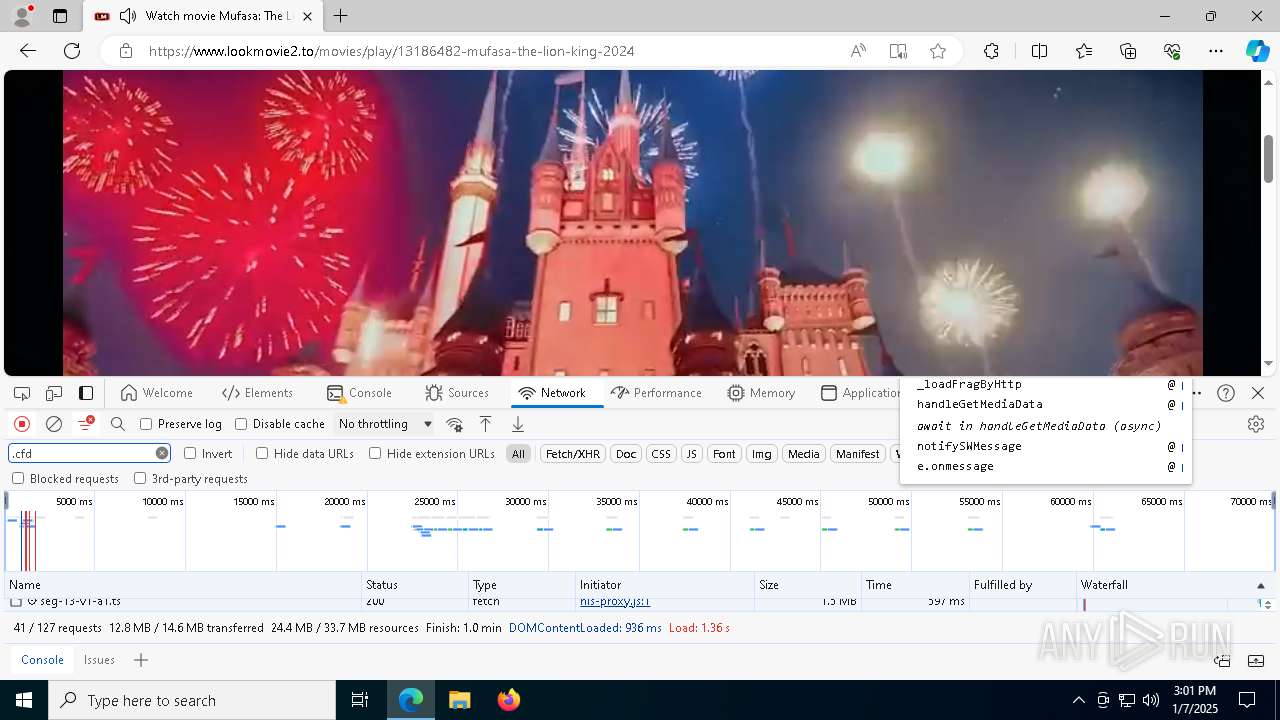Filter requests by JS type
The image size is (1280, 720).
(x=691, y=454)
